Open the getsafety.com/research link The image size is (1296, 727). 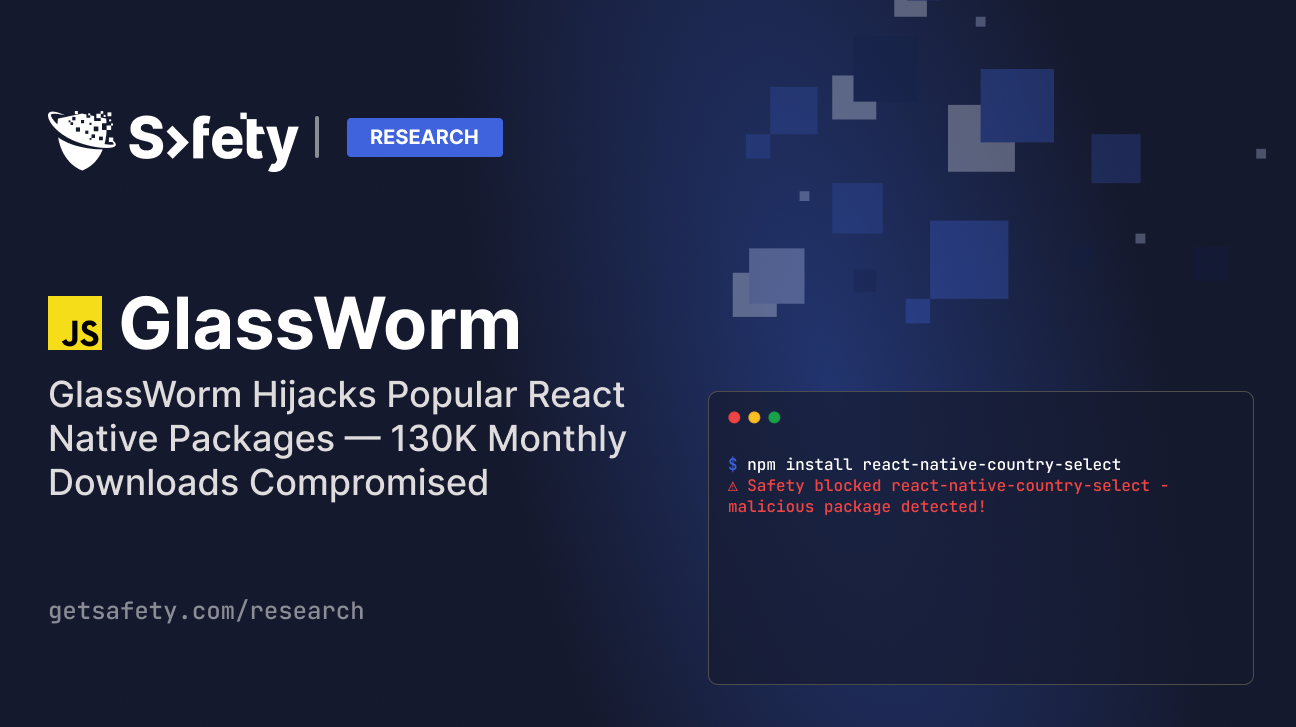(x=206, y=610)
